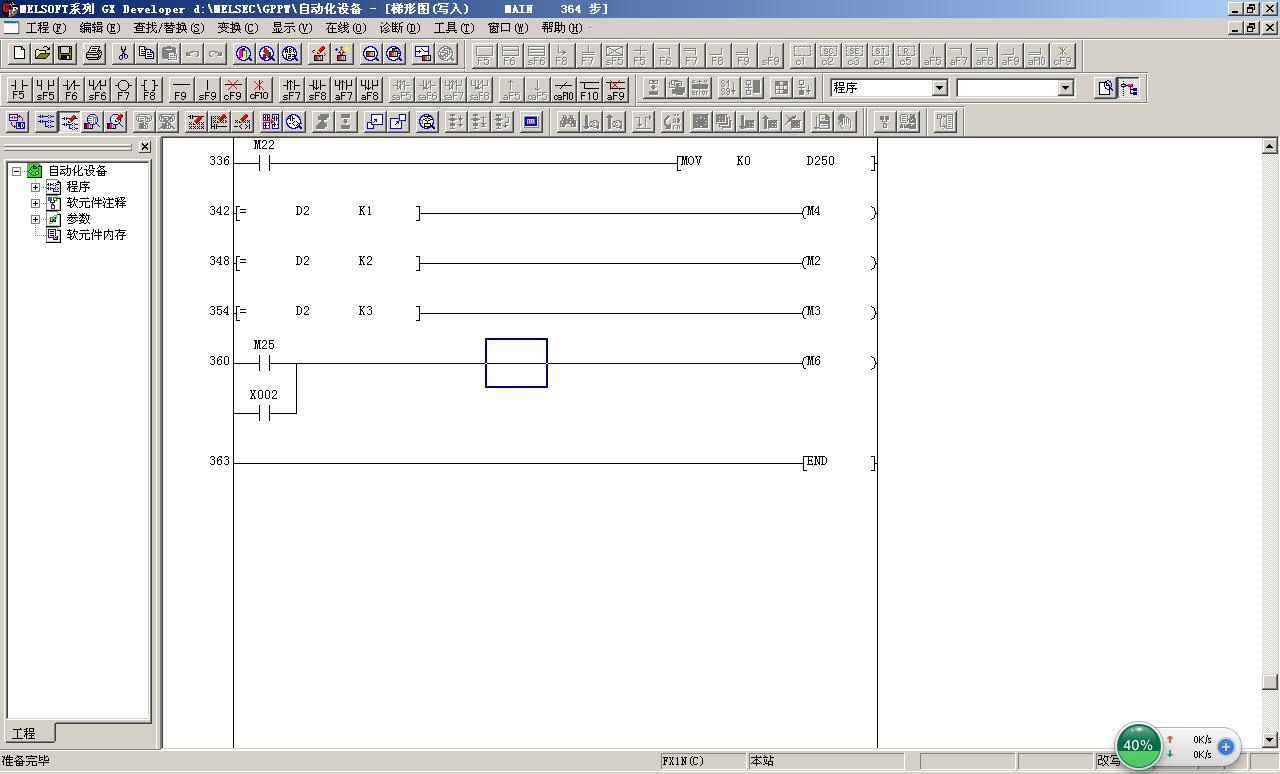Select 软元件内存 in project tree
The height and width of the screenshot is (774, 1280).
[96, 235]
